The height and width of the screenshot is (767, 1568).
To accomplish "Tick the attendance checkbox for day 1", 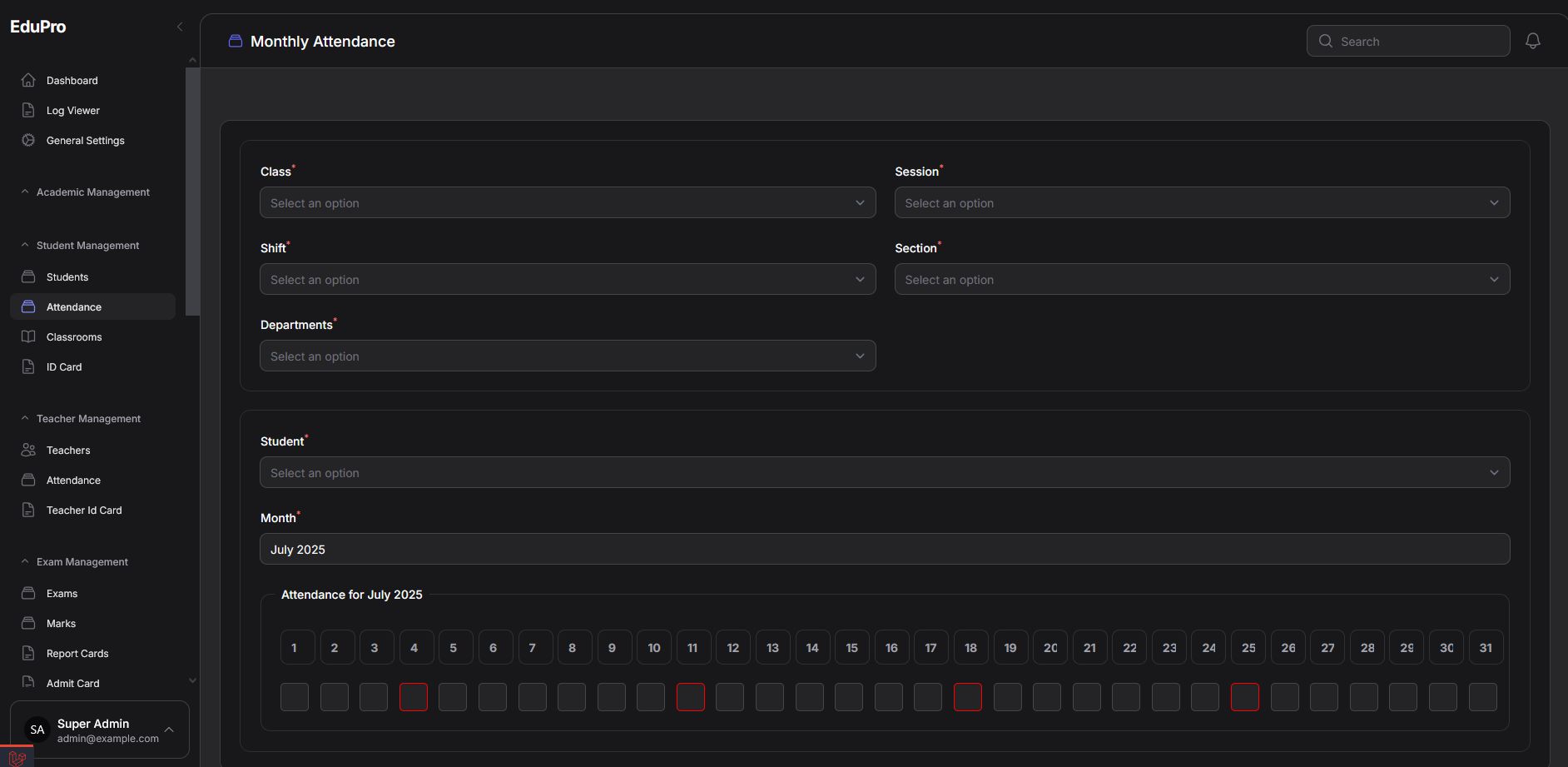I will [295, 697].
